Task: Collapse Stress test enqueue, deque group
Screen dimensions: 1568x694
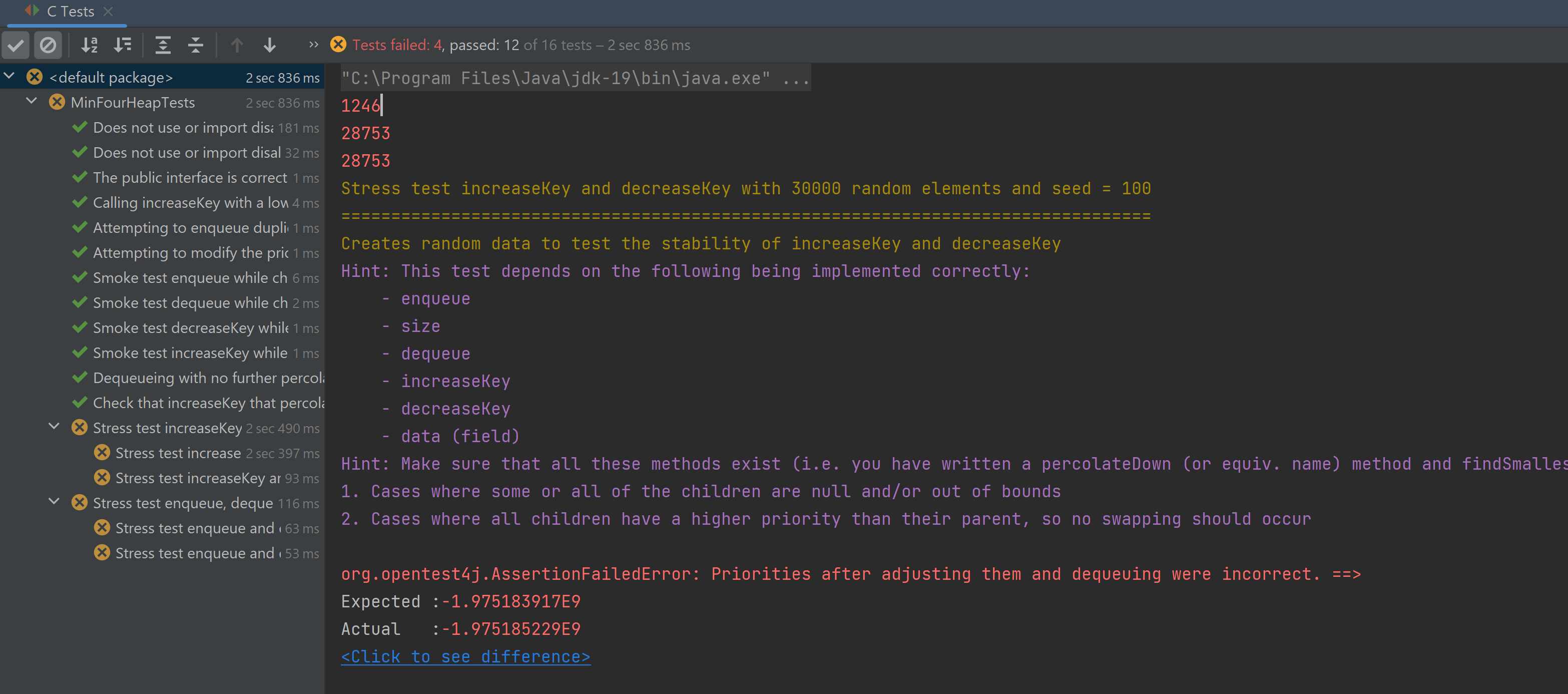Action: [x=54, y=502]
